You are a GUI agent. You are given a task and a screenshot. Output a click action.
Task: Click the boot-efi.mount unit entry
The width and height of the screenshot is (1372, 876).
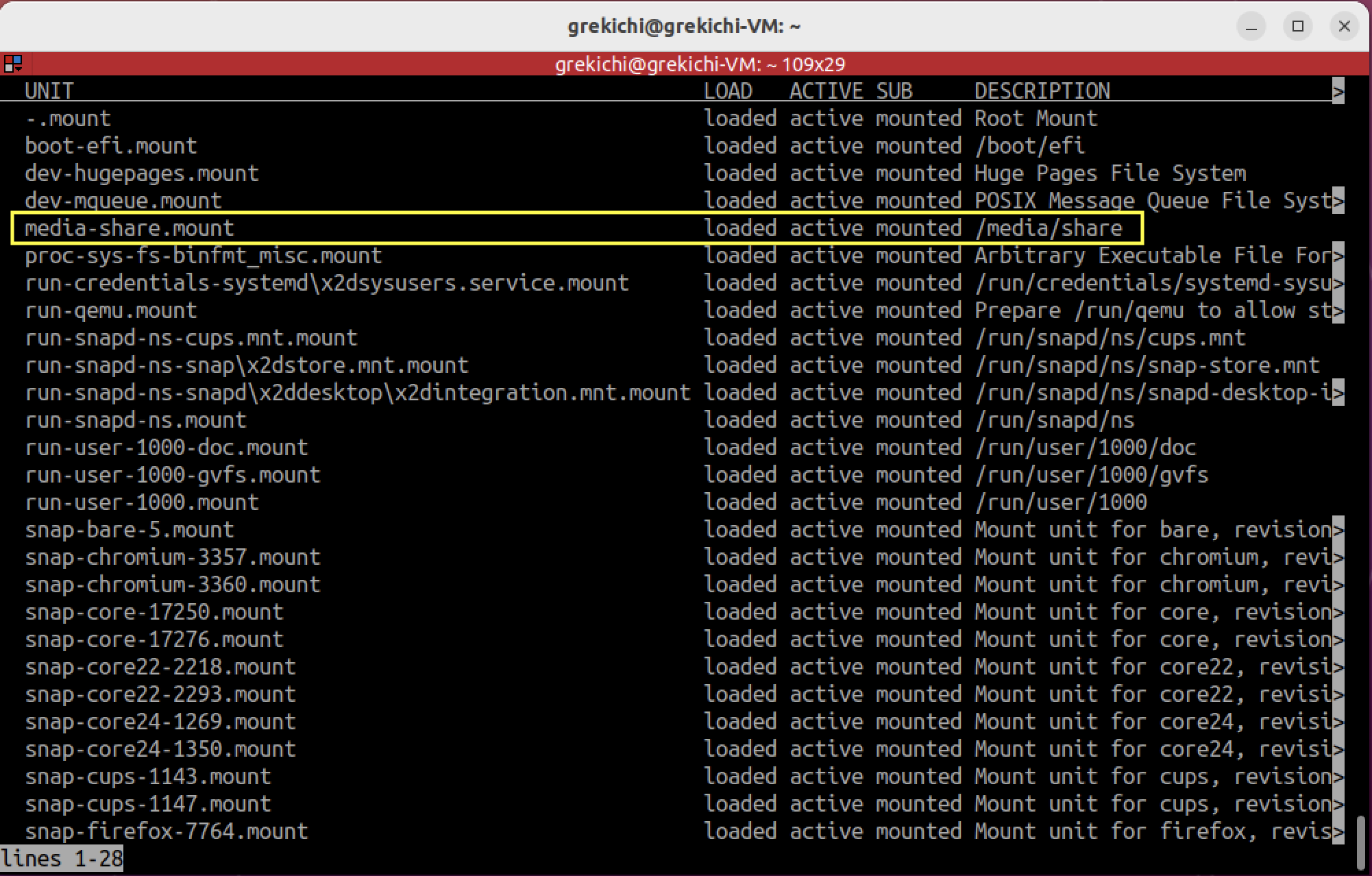point(111,146)
